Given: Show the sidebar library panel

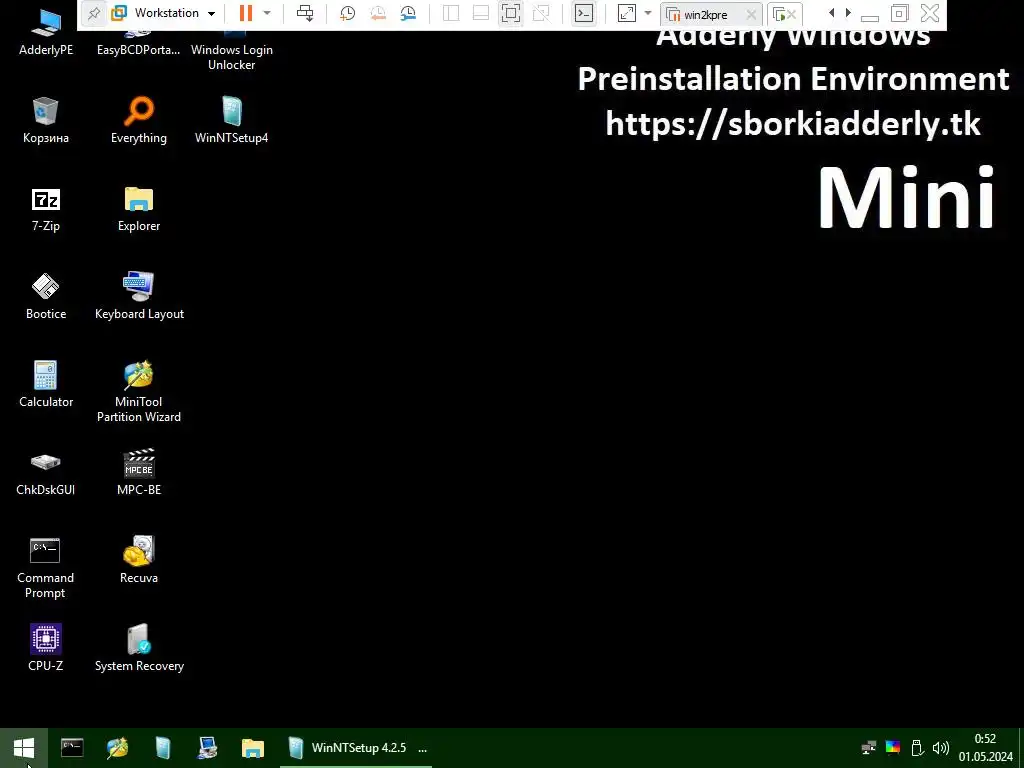Looking at the screenshot, I should [451, 13].
